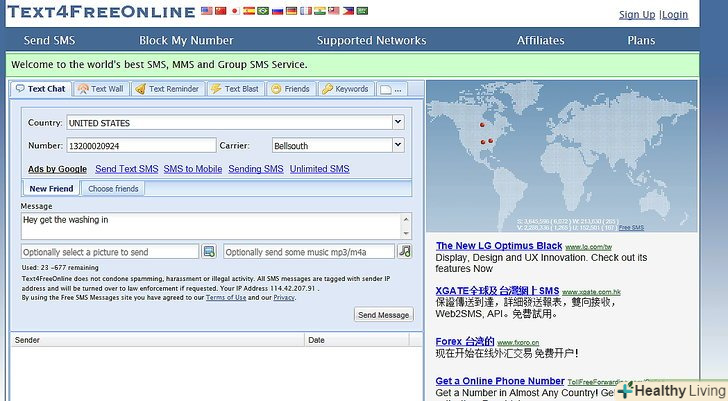Open the Text Reminder tab

click(167, 89)
